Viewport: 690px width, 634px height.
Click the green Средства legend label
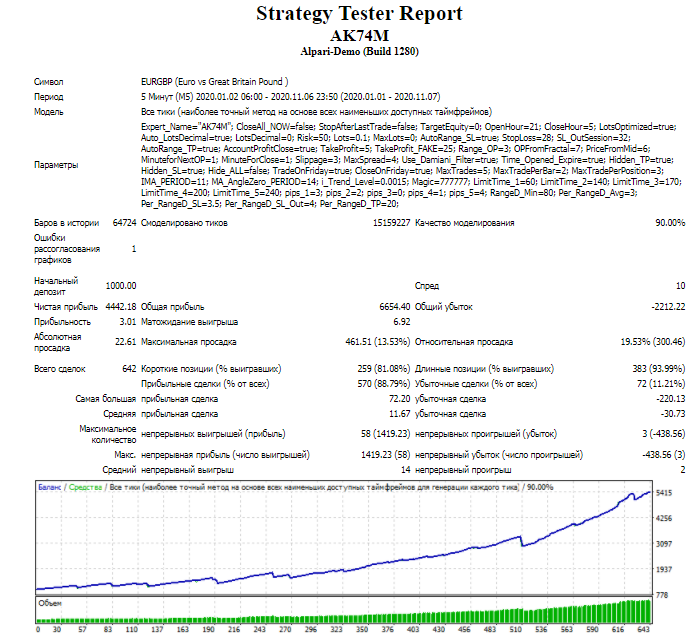(85, 487)
